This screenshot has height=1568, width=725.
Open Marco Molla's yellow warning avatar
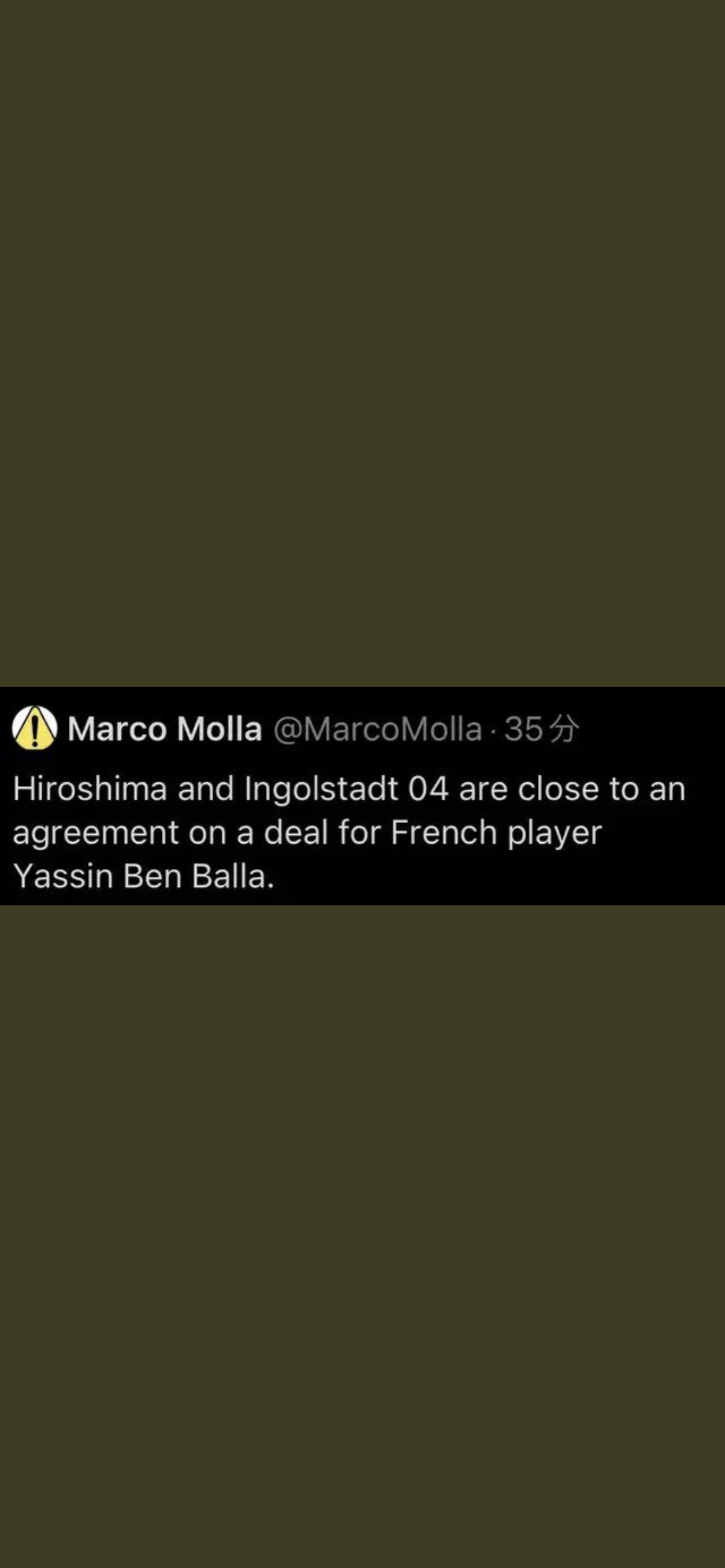point(35,728)
